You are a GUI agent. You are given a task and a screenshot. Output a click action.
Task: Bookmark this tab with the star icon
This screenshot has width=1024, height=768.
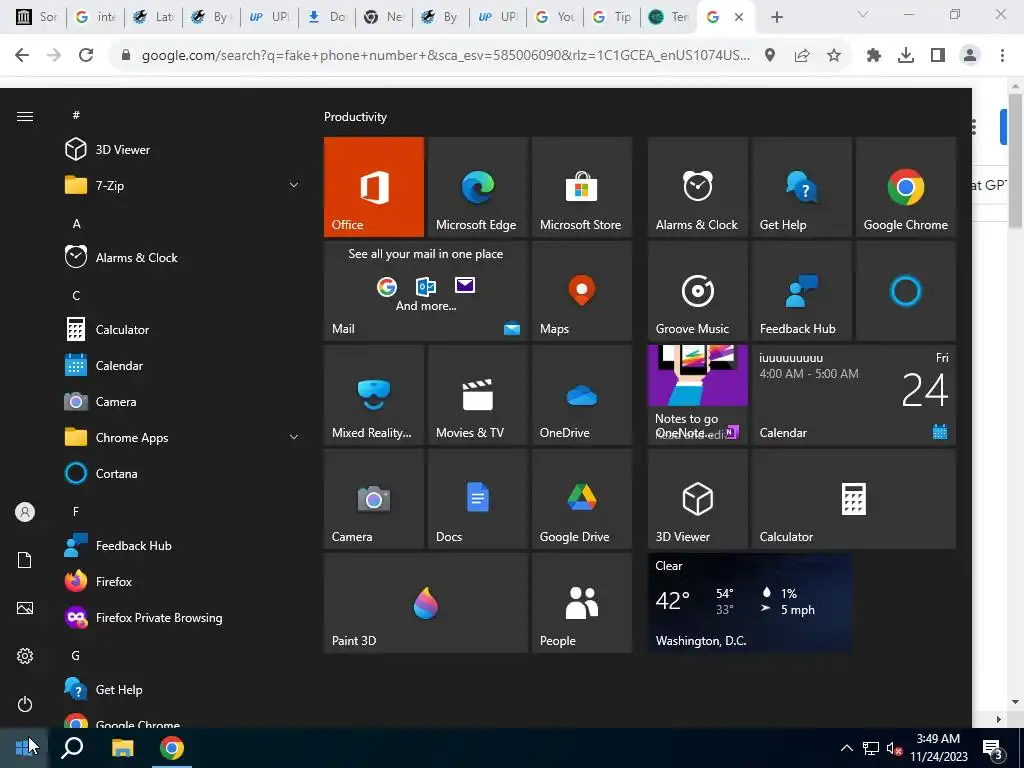[834, 56]
